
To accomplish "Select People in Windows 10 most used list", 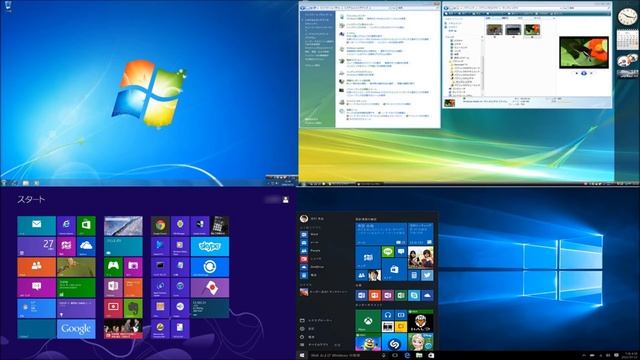I will click(x=314, y=251).
